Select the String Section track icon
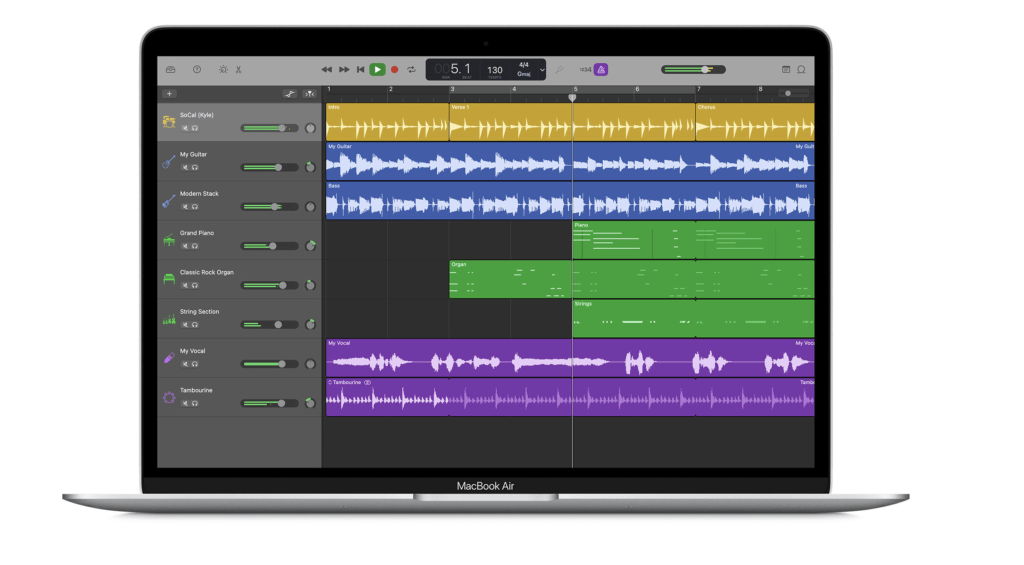Image resolution: width=1024 pixels, height=565 pixels. tap(168, 319)
